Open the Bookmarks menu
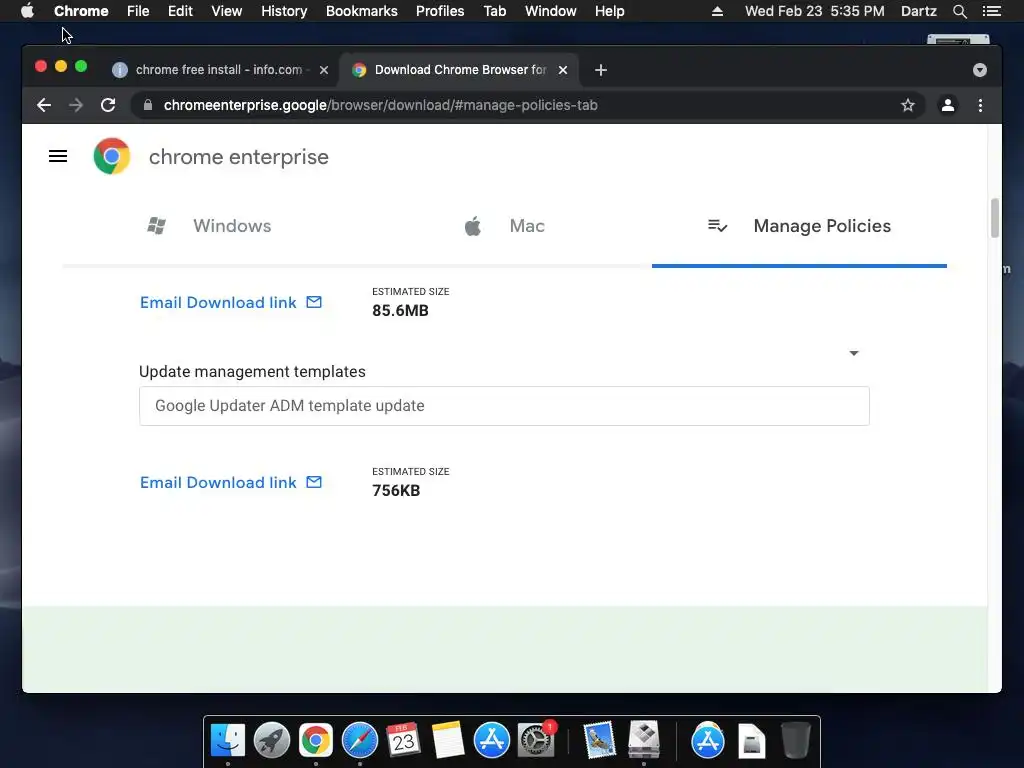This screenshot has width=1024, height=768. click(362, 11)
